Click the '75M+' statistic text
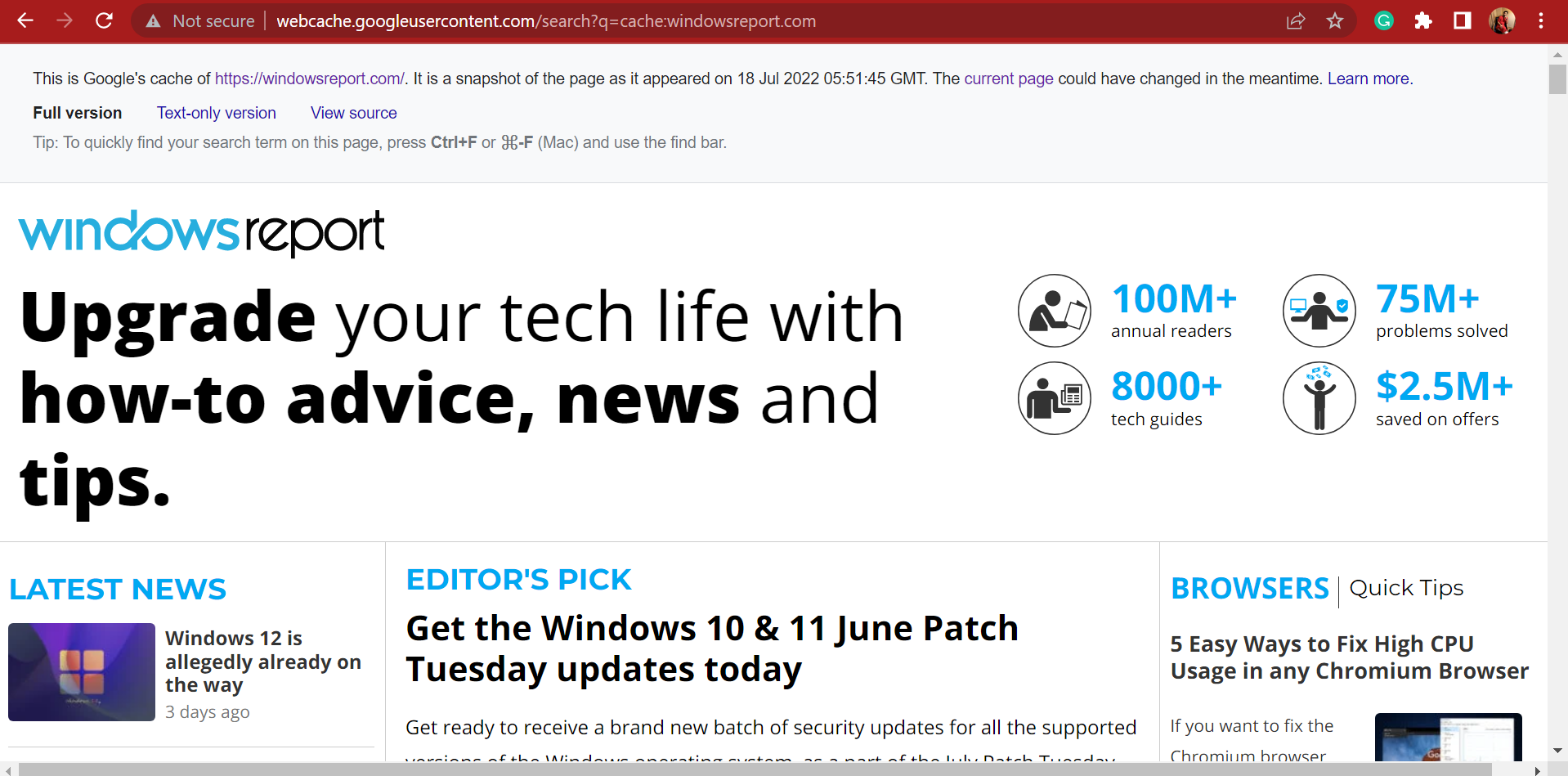 1427,298
